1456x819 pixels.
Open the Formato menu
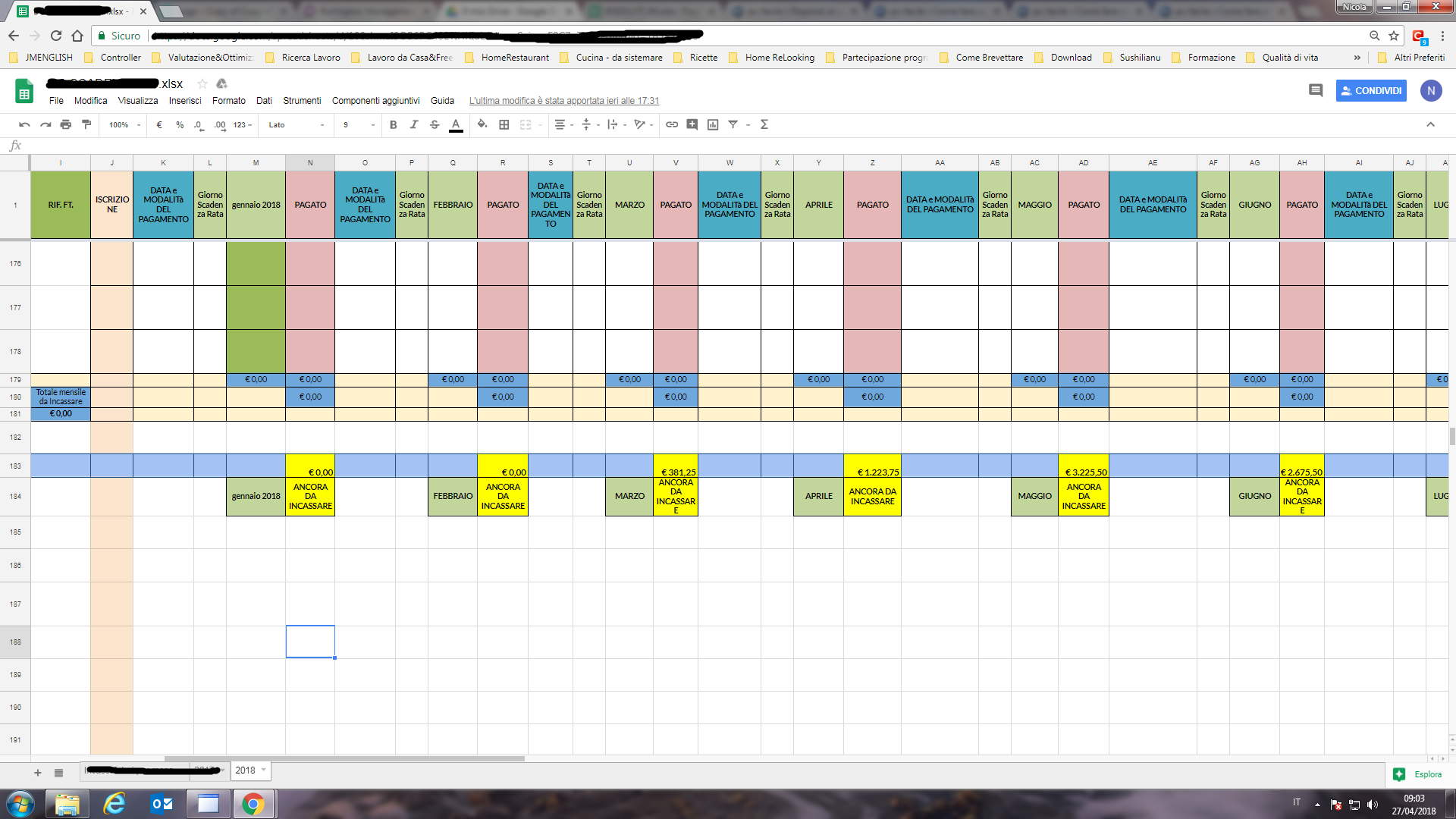tap(228, 100)
